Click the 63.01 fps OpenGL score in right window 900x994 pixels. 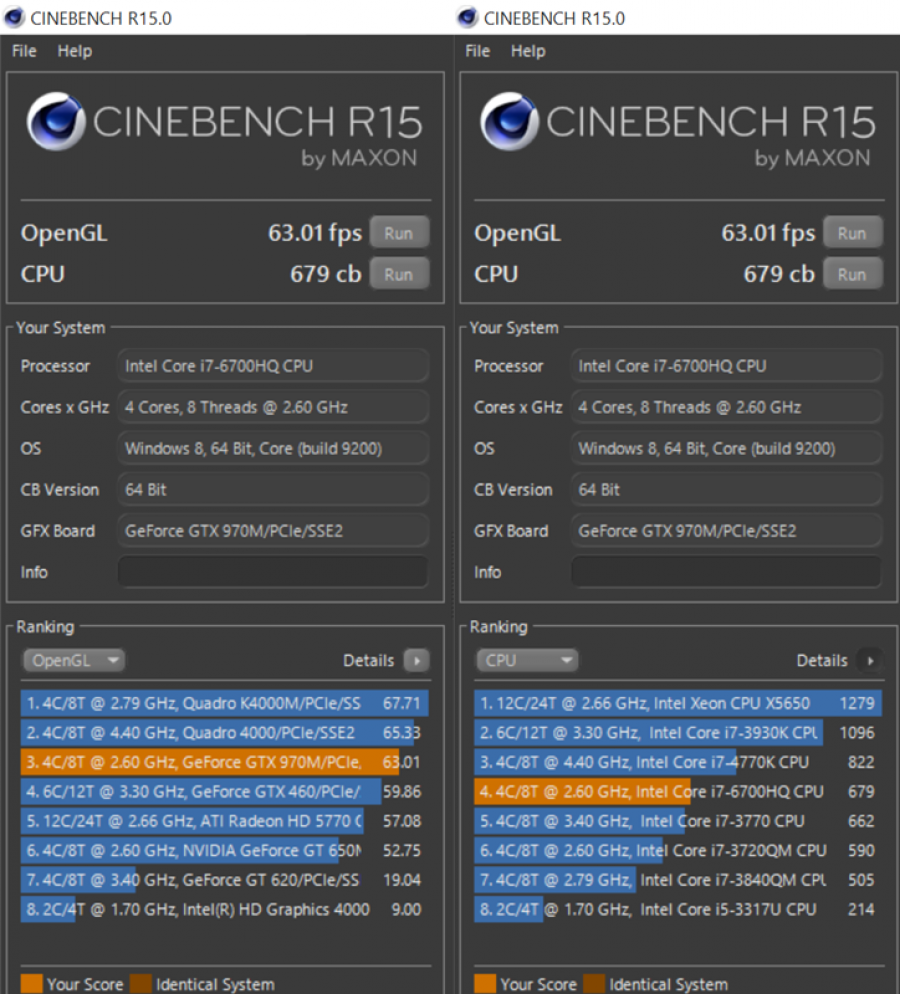pyautogui.click(x=768, y=233)
